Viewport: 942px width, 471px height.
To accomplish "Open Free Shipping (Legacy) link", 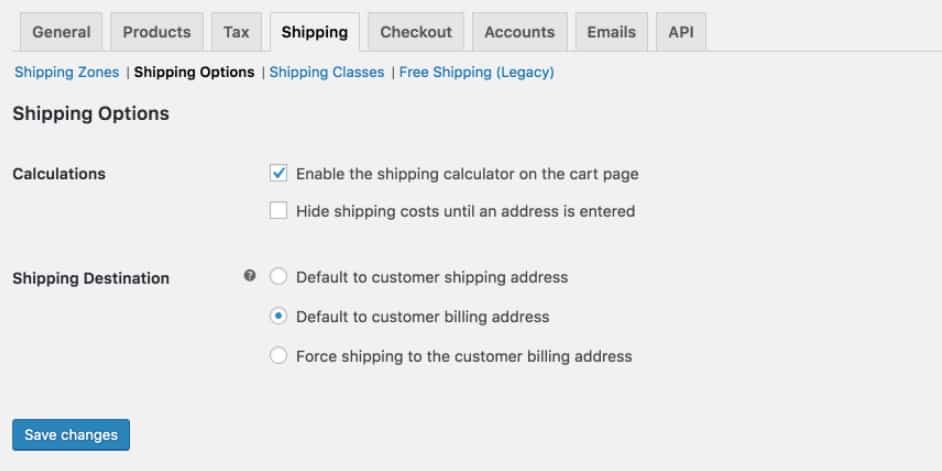I will [x=476, y=72].
